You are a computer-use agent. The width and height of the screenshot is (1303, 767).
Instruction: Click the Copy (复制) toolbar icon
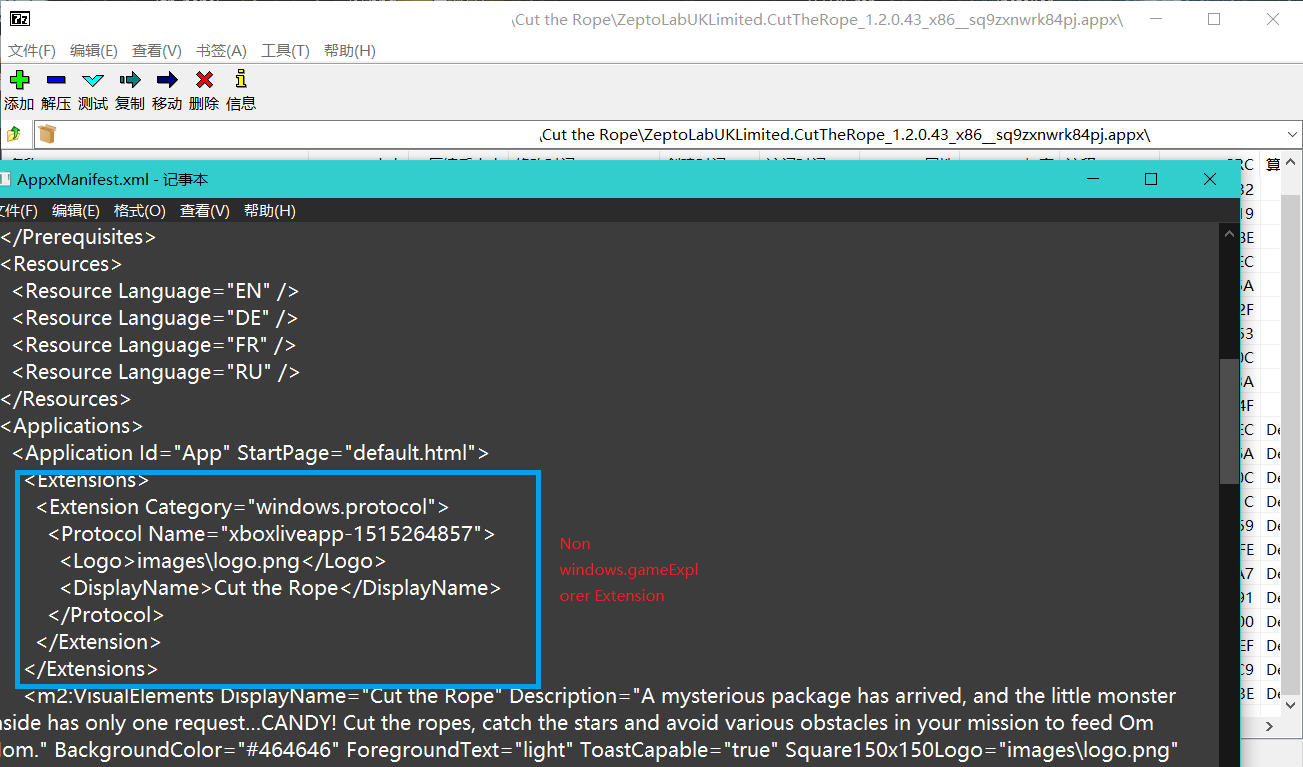[x=130, y=80]
